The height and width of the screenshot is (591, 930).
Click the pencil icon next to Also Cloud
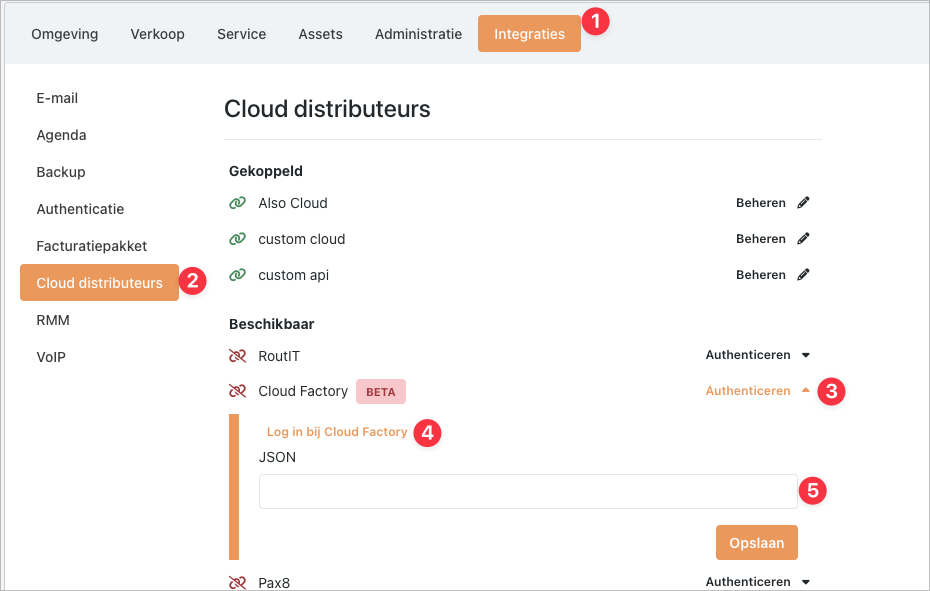pyautogui.click(x=803, y=203)
